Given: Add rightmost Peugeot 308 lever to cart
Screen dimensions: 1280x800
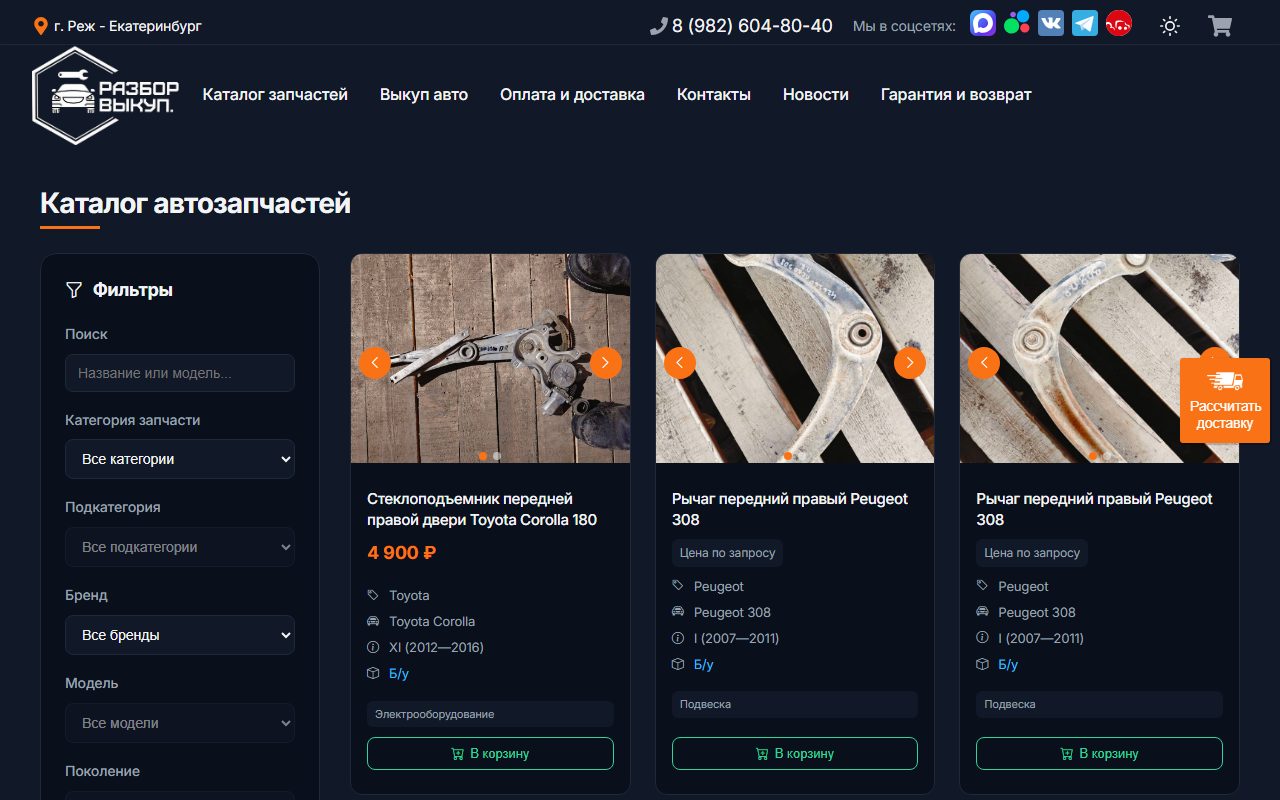Looking at the screenshot, I should (x=1099, y=753).
